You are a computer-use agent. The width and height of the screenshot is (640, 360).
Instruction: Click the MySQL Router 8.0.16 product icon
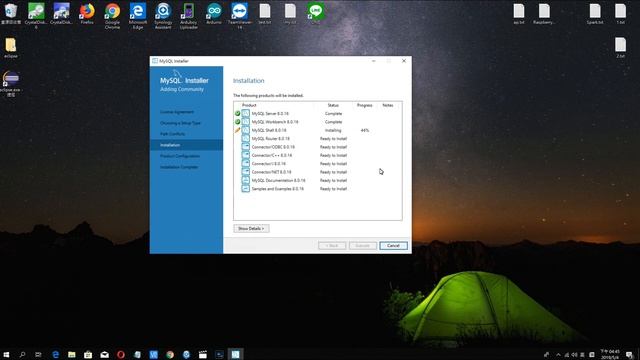245,138
